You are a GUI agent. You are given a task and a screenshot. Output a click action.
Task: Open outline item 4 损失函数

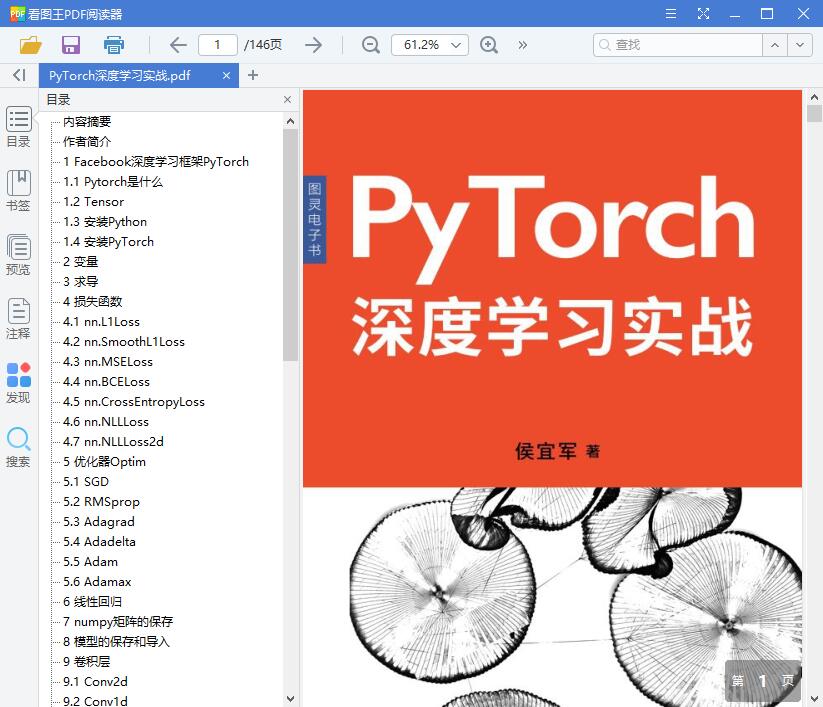[x=92, y=301]
